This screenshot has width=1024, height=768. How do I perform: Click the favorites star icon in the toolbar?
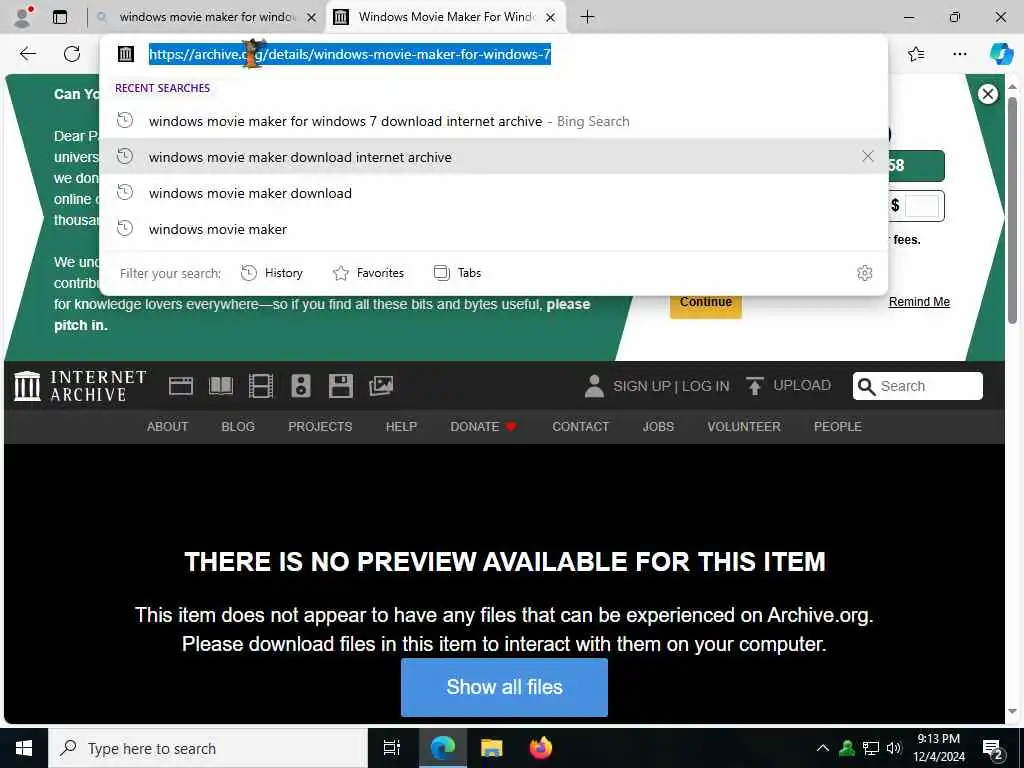(x=916, y=54)
